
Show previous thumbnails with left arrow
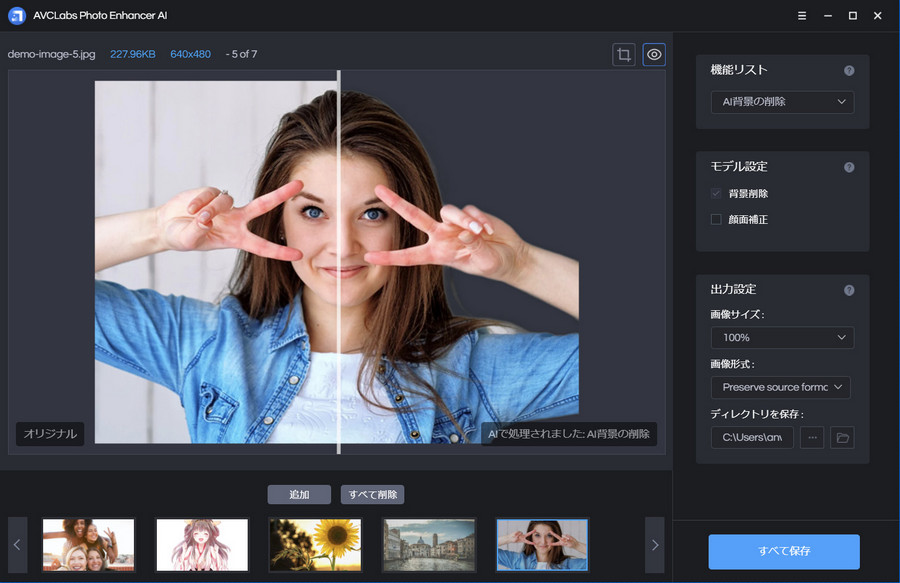pyautogui.click(x=17, y=545)
